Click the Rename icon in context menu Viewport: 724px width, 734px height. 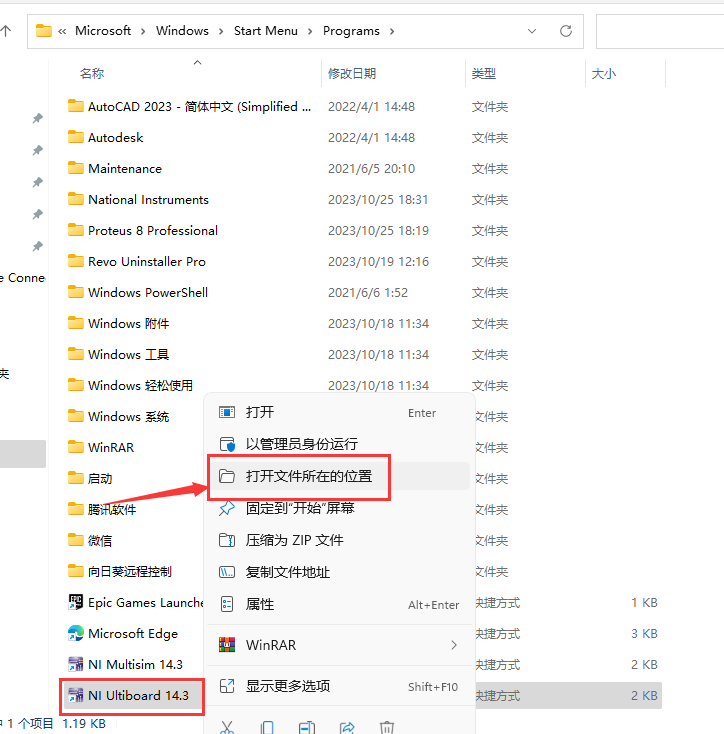pos(307,727)
